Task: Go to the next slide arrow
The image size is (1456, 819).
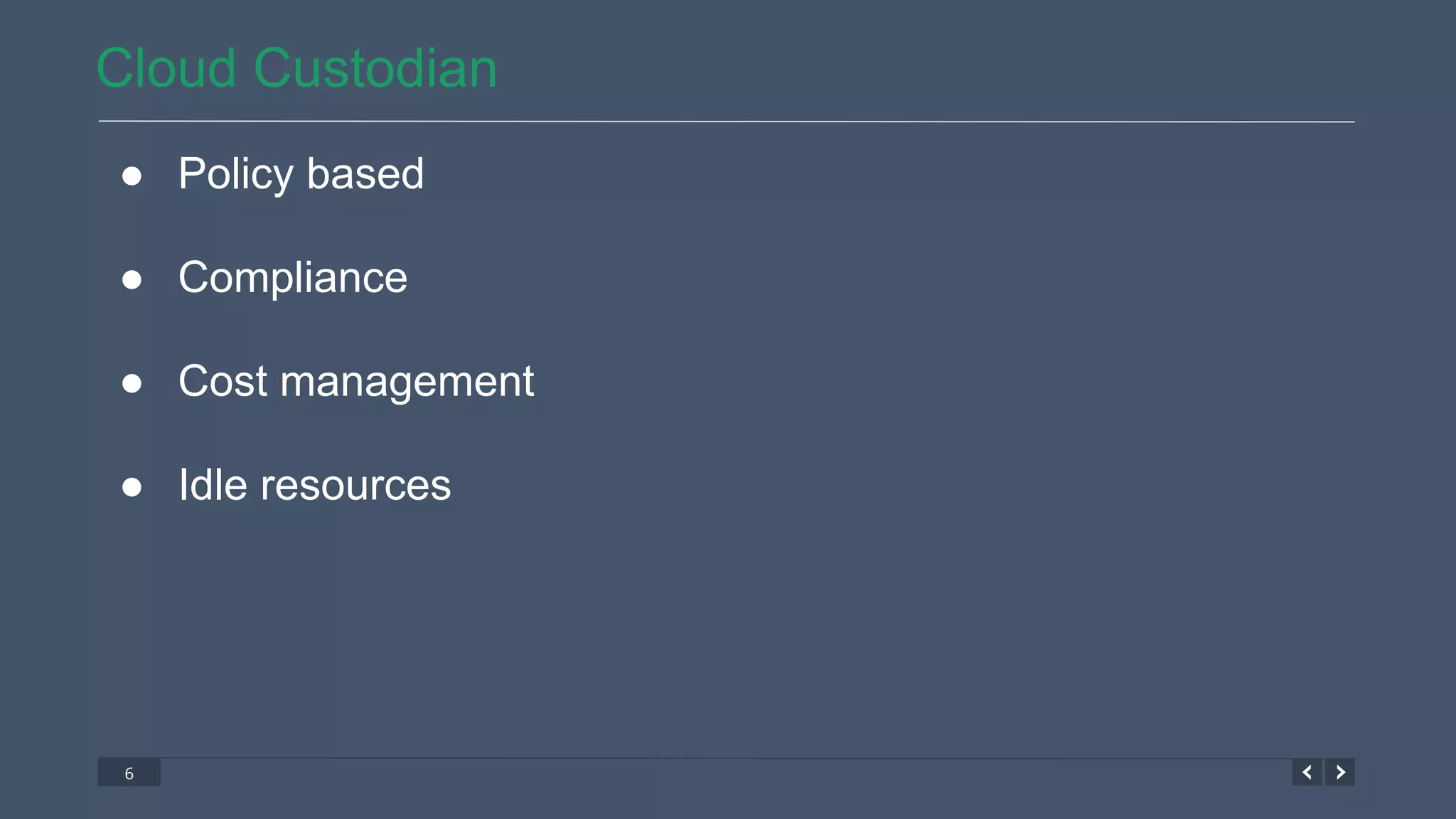Action: tap(1340, 772)
